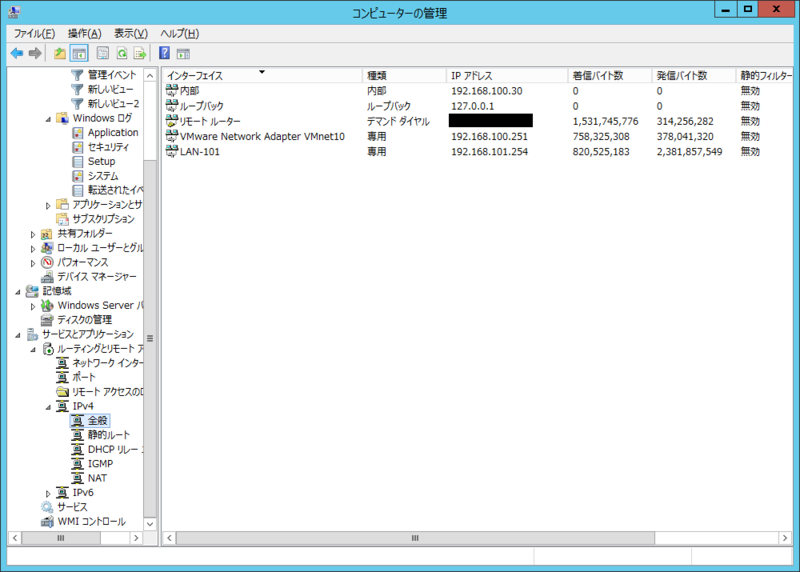This screenshot has height=572, width=800.
Task: Select the セキュリティ log tree item
Action: pos(108,147)
